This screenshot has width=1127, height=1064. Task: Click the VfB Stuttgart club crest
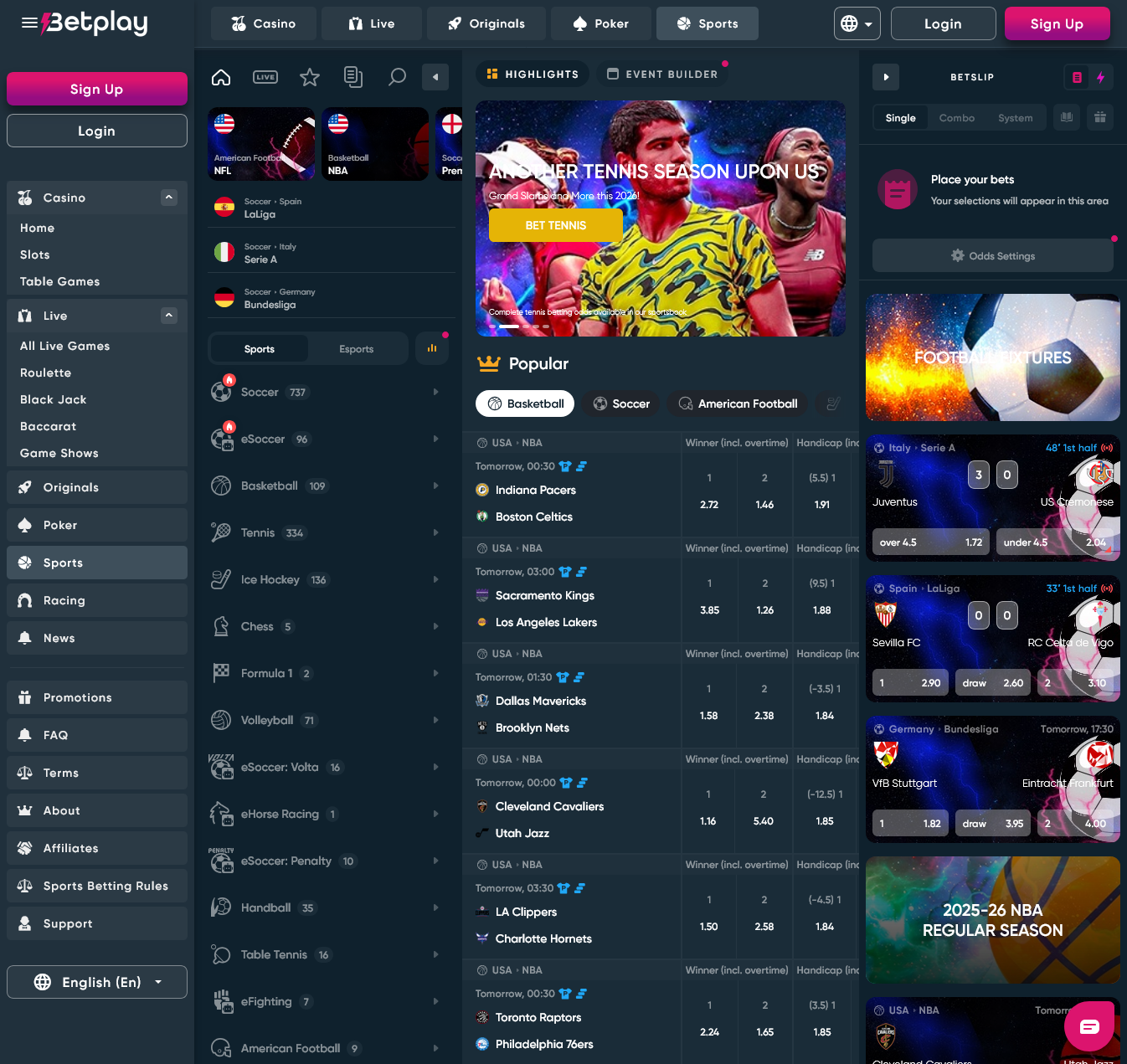886,755
